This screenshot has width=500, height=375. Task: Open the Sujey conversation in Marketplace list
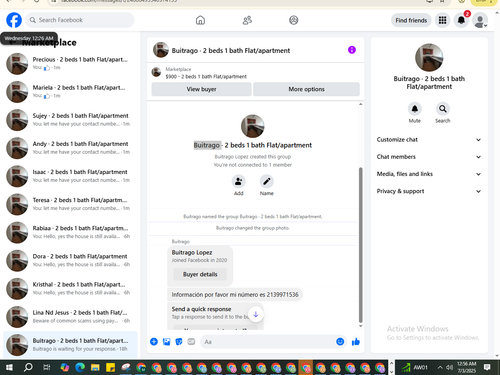click(x=70, y=120)
